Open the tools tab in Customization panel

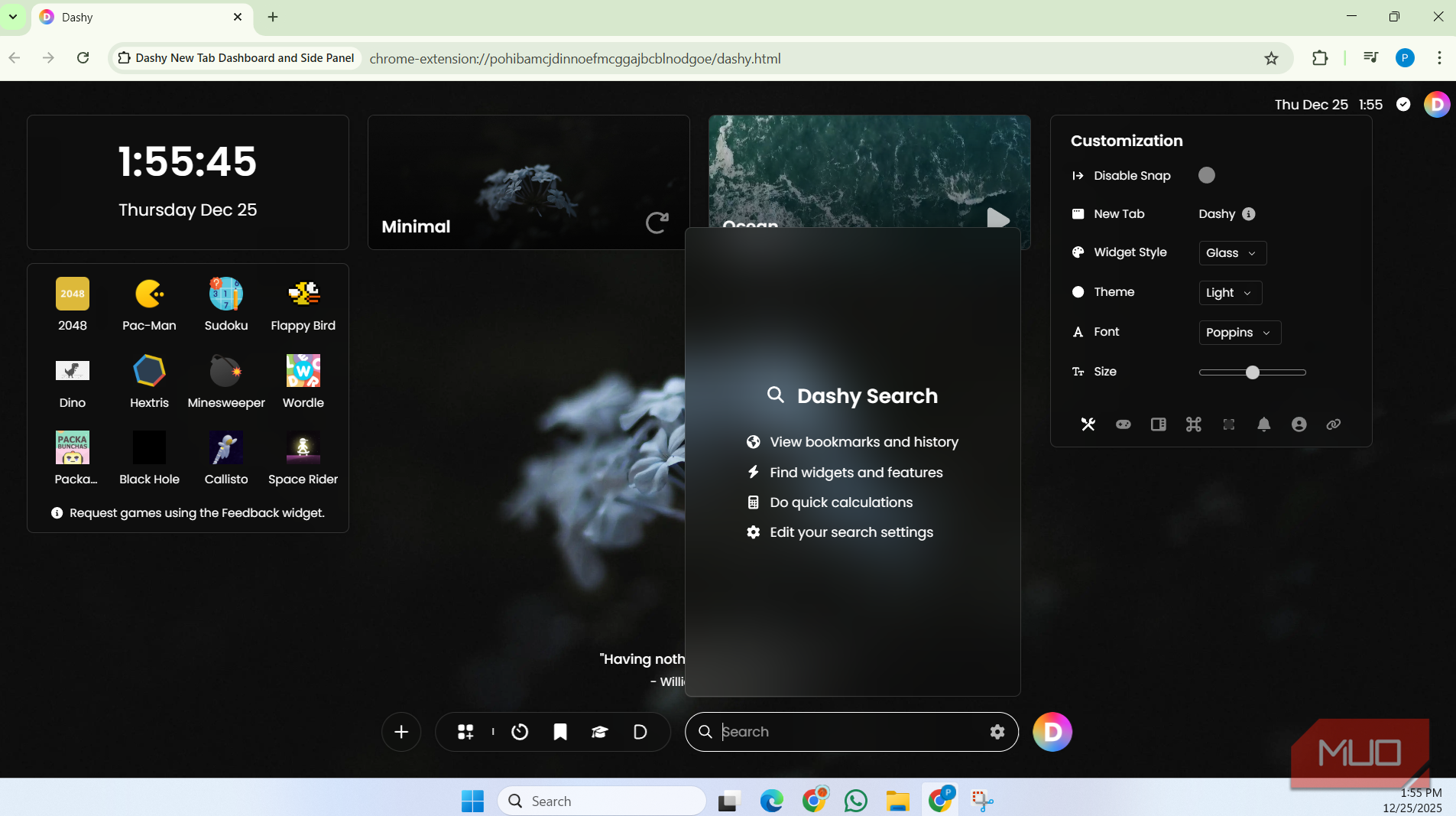[x=1088, y=424]
